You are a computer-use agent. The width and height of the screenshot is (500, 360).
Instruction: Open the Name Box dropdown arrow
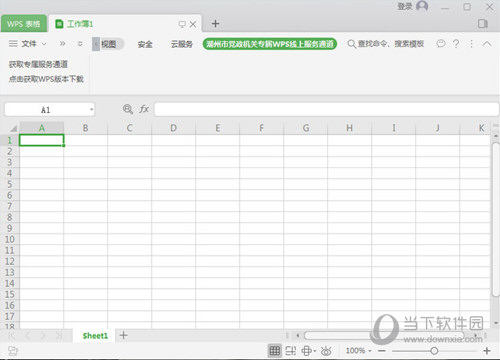coord(91,109)
